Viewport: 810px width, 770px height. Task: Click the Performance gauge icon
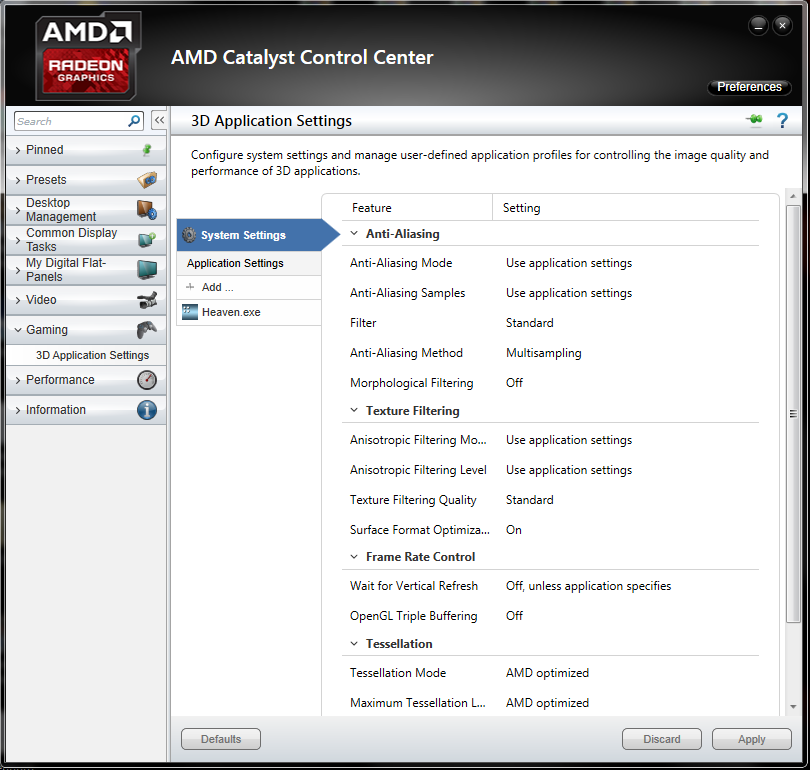(x=147, y=380)
